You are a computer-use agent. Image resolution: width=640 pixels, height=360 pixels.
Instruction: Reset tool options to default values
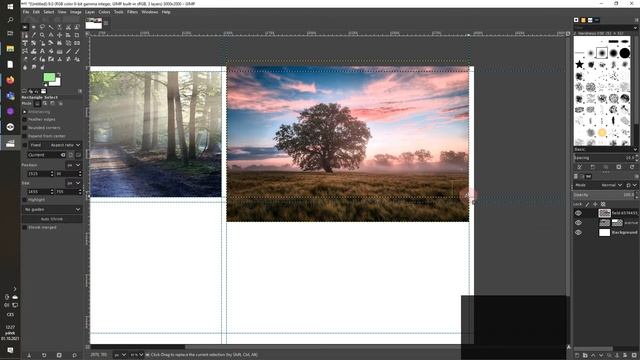pyautogui.click(x=74, y=356)
